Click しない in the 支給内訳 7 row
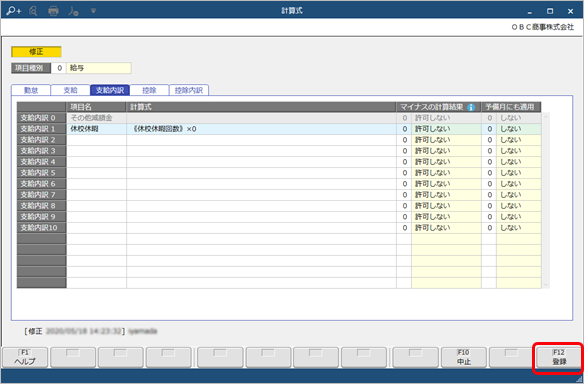The height and width of the screenshot is (384, 584). (x=518, y=195)
